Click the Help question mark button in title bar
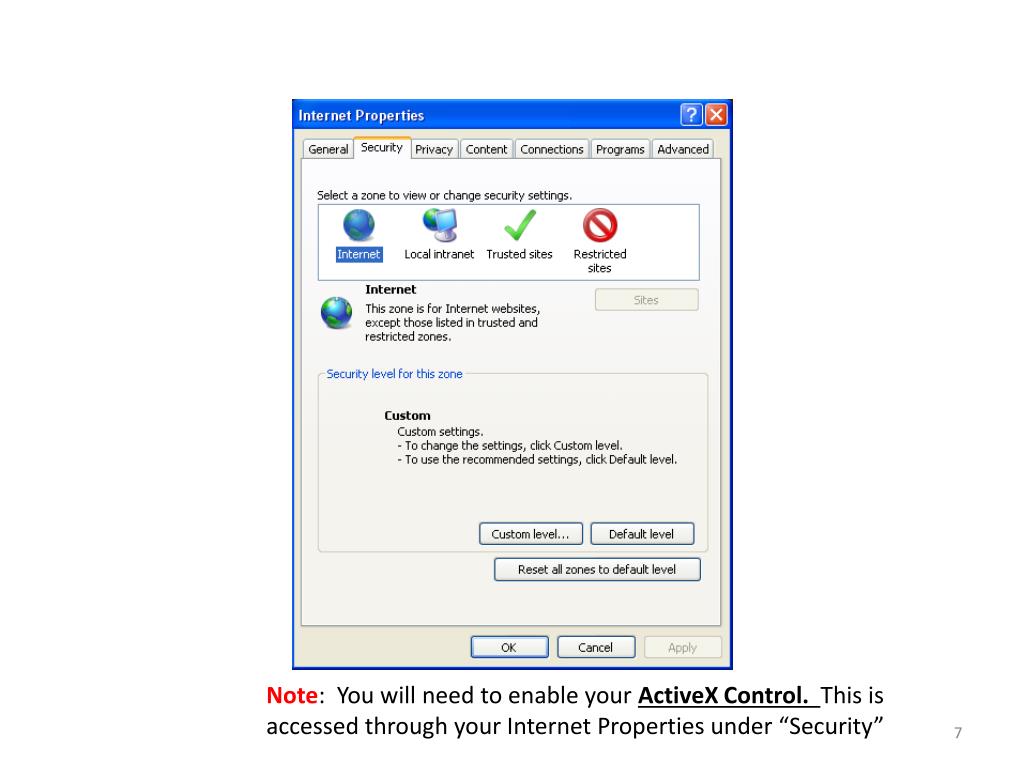The height and width of the screenshot is (768, 1024). 691,115
